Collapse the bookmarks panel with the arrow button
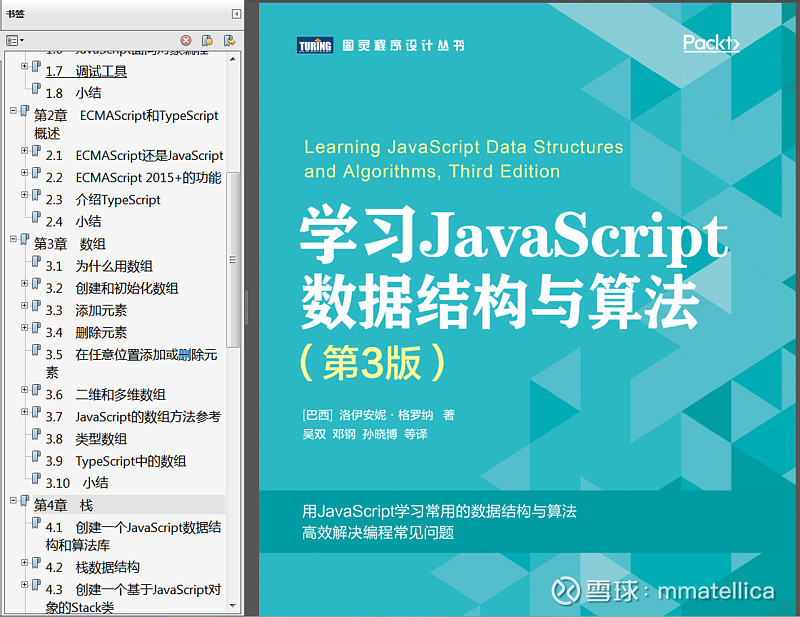Viewport: 800px width, 617px height. (236, 14)
